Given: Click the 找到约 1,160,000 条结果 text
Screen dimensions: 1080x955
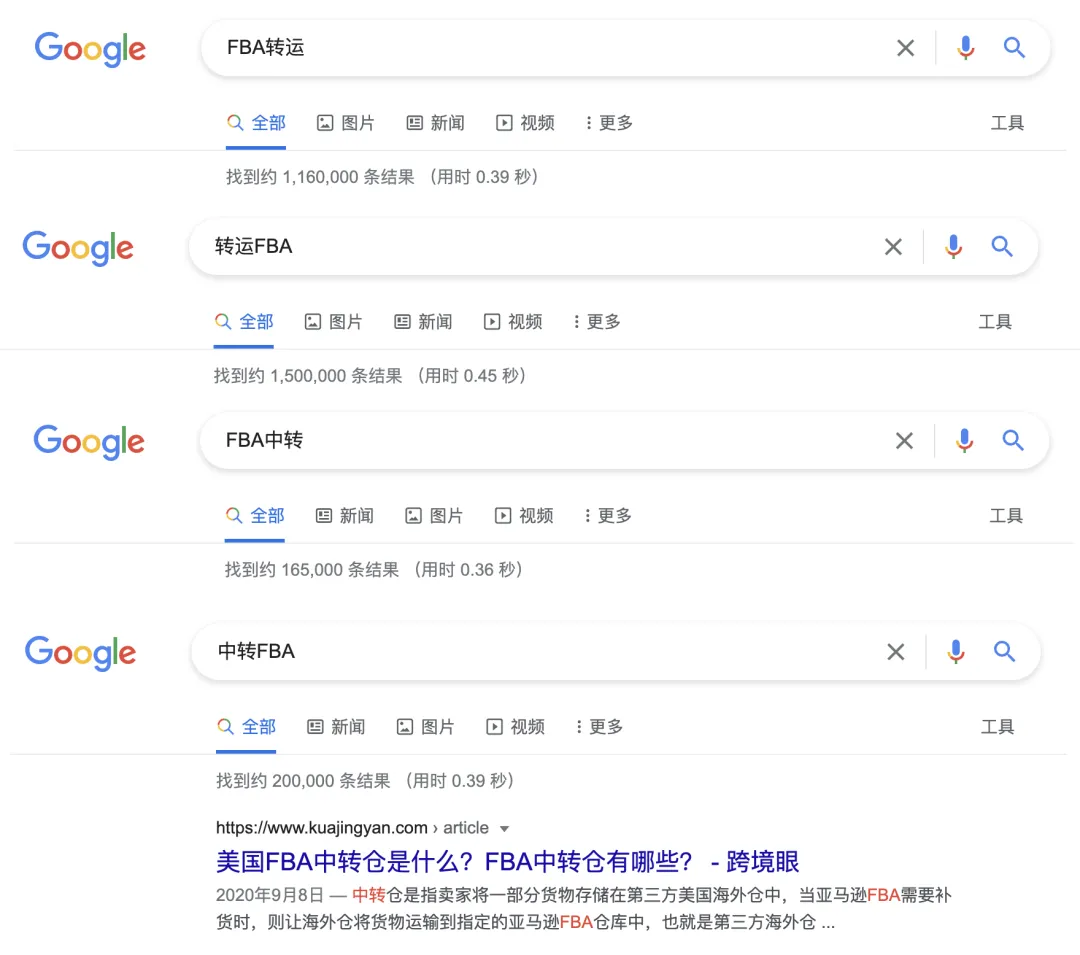Looking at the screenshot, I should click(x=320, y=178).
